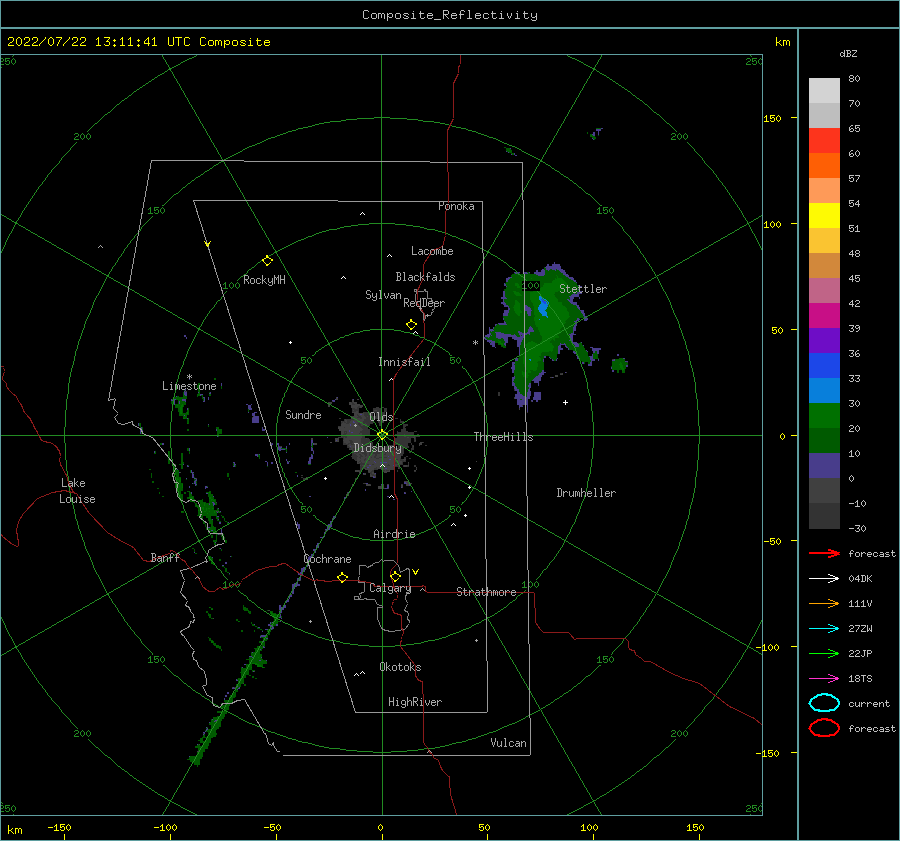The image size is (900, 841).
Task: Click the HighRiver label
Action: (x=415, y=702)
